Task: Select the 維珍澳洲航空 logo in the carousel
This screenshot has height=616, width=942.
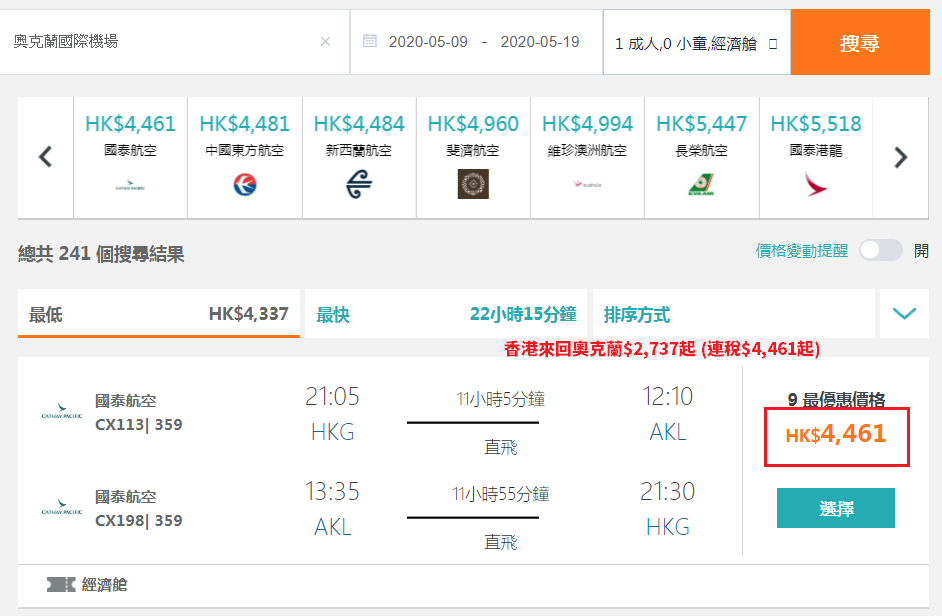Action: point(588,184)
